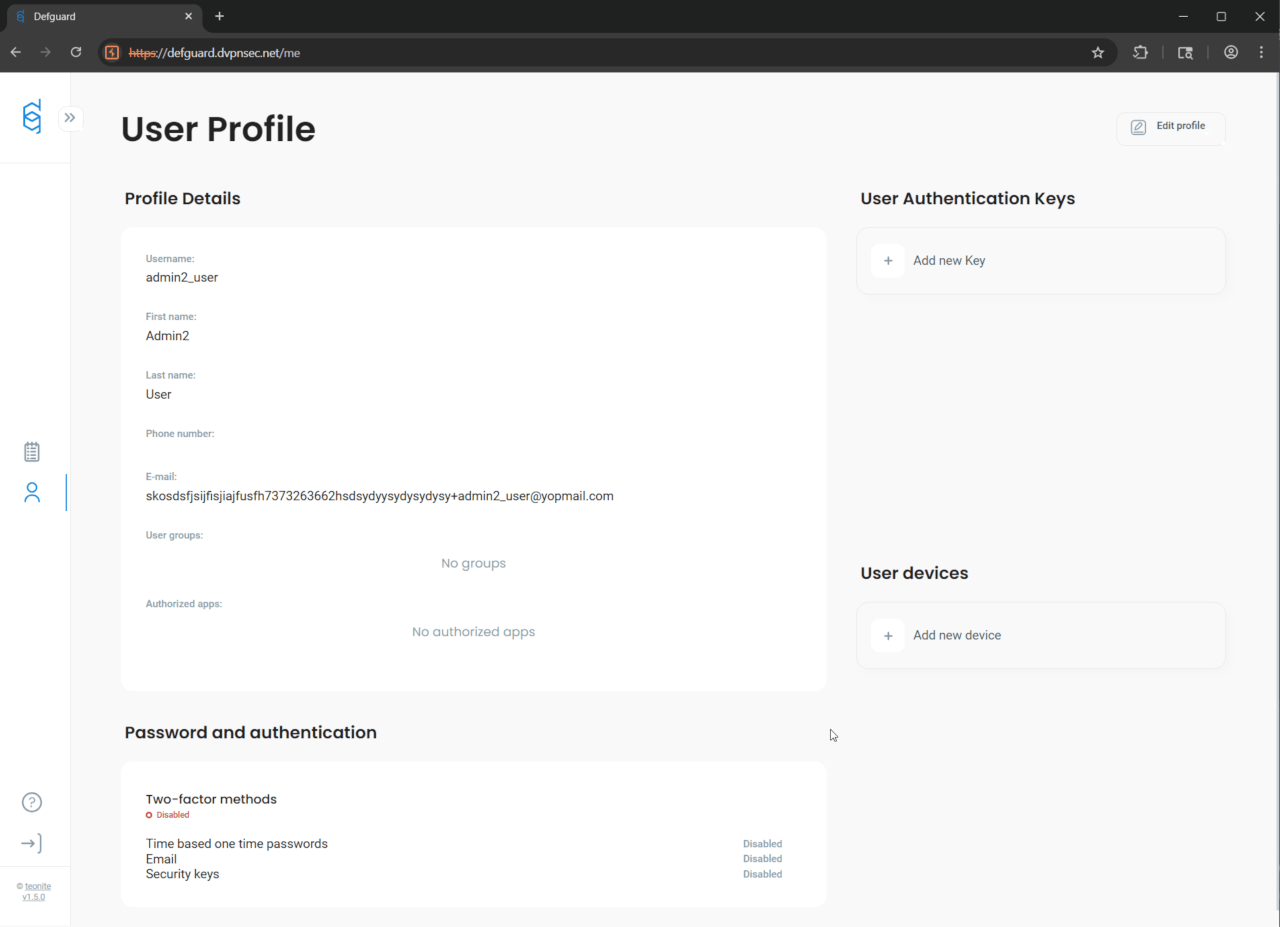This screenshot has height=927, width=1280.
Task: Open the v1.5.0 version link
Action: point(34,897)
